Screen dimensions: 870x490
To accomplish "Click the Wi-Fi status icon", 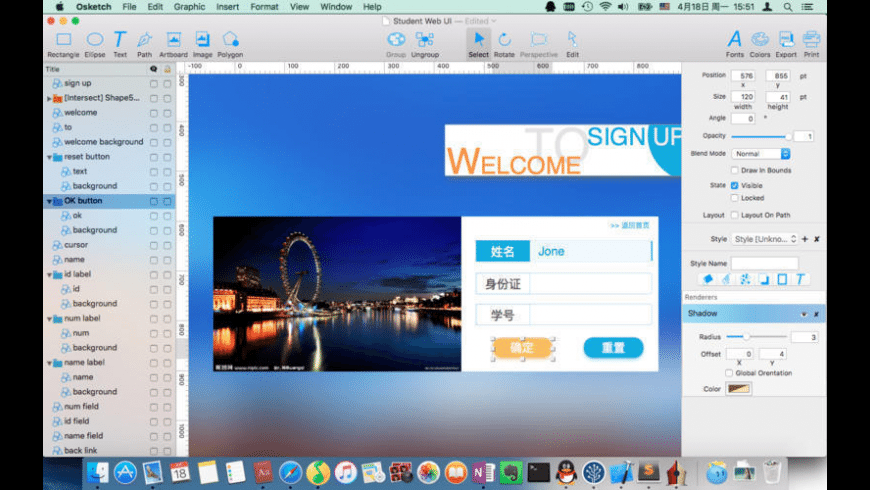I will pos(605,7).
